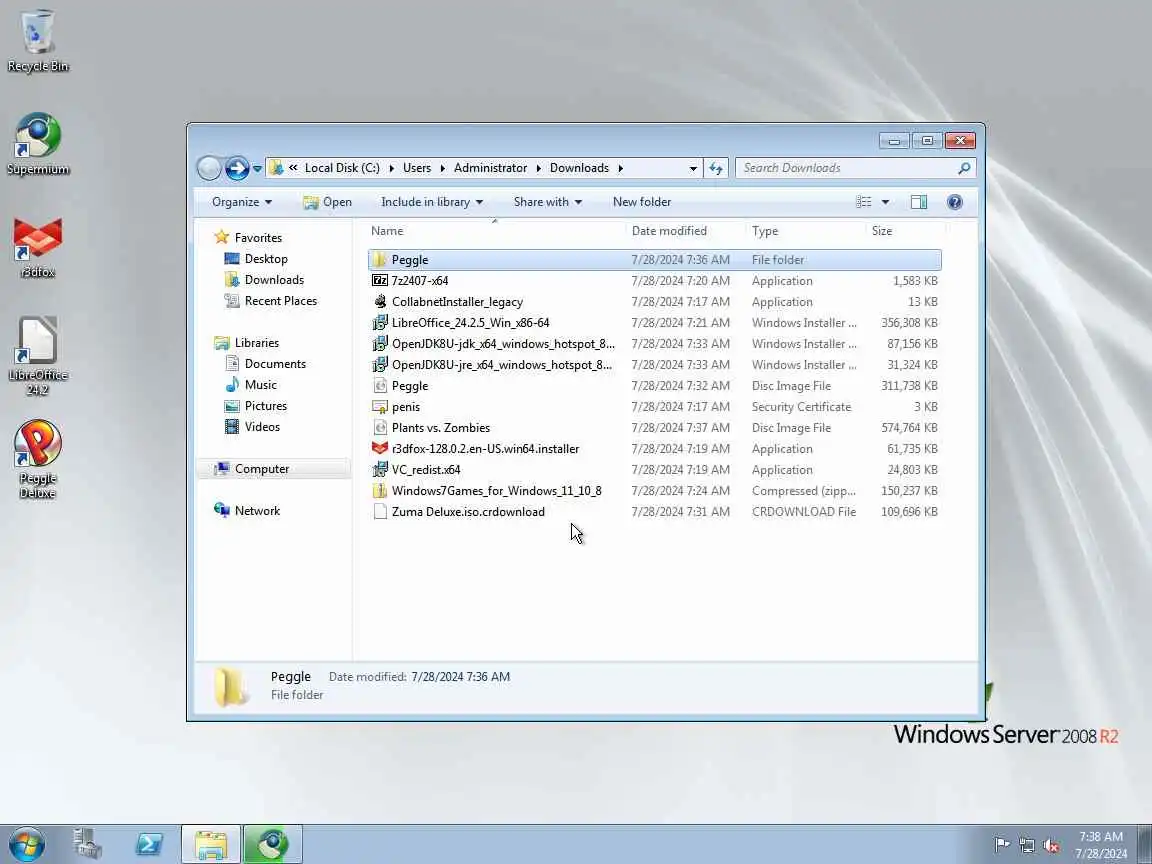Open the Recycle Bin desktop icon
1152x864 pixels.
pyautogui.click(x=37, y=40)
